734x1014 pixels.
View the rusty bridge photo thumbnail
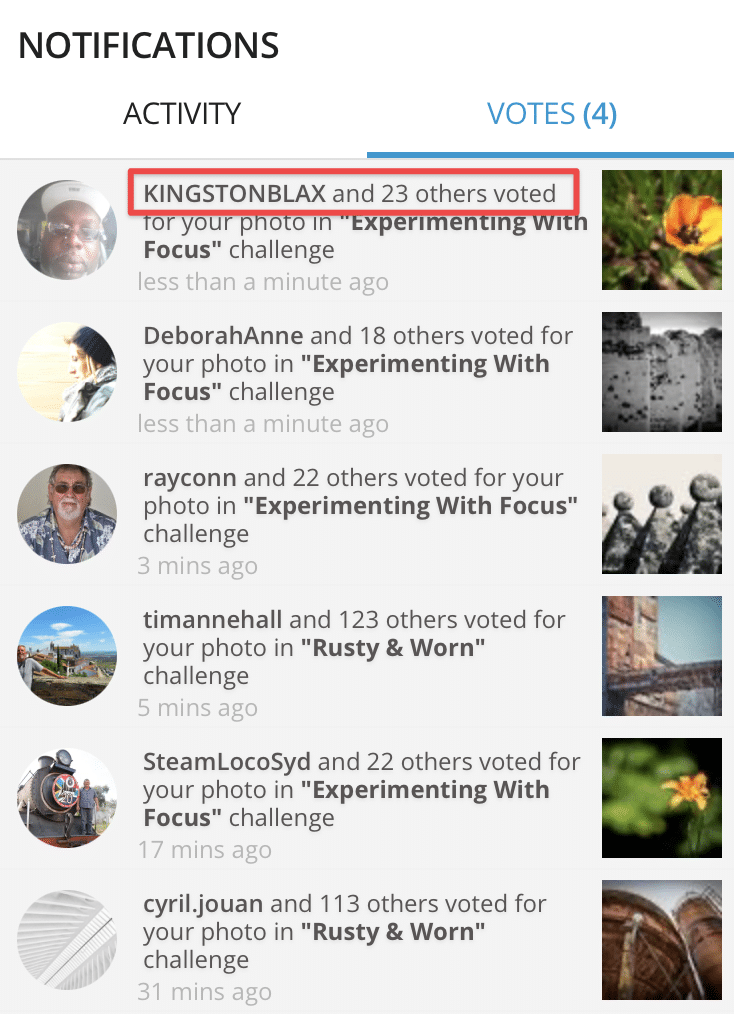pos(661,656)
